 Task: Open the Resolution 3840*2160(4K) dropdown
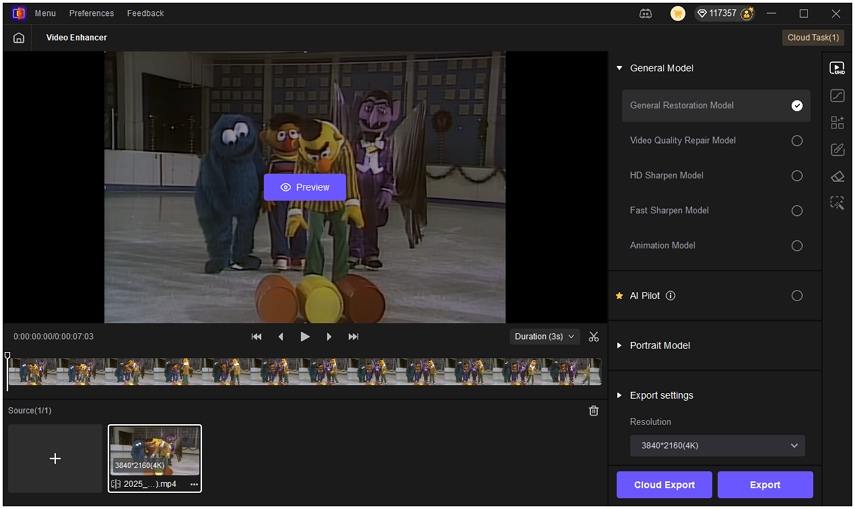click(717, 445)
